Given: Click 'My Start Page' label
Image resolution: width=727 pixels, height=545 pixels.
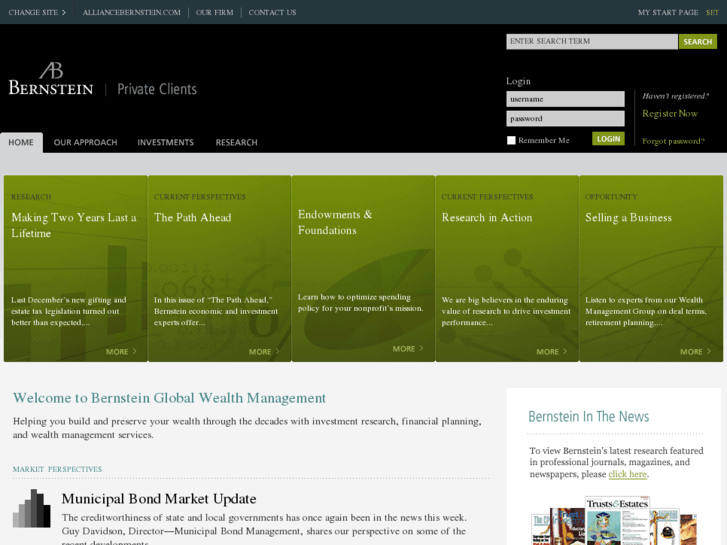Looking at the screenshot, I should pyautogui.click(x=668, y=13).
